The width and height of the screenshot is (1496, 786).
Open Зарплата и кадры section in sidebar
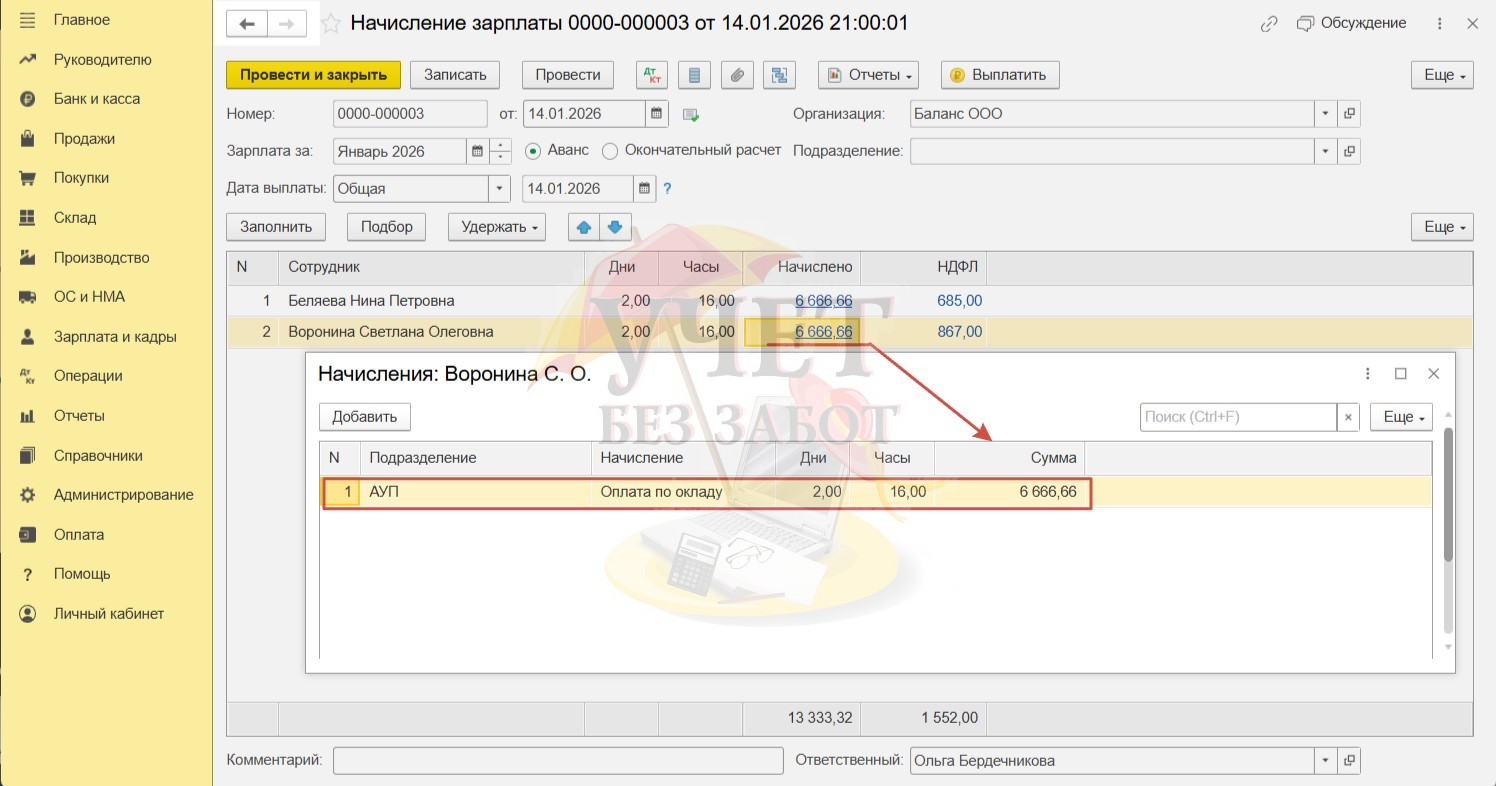click(115, 337)
